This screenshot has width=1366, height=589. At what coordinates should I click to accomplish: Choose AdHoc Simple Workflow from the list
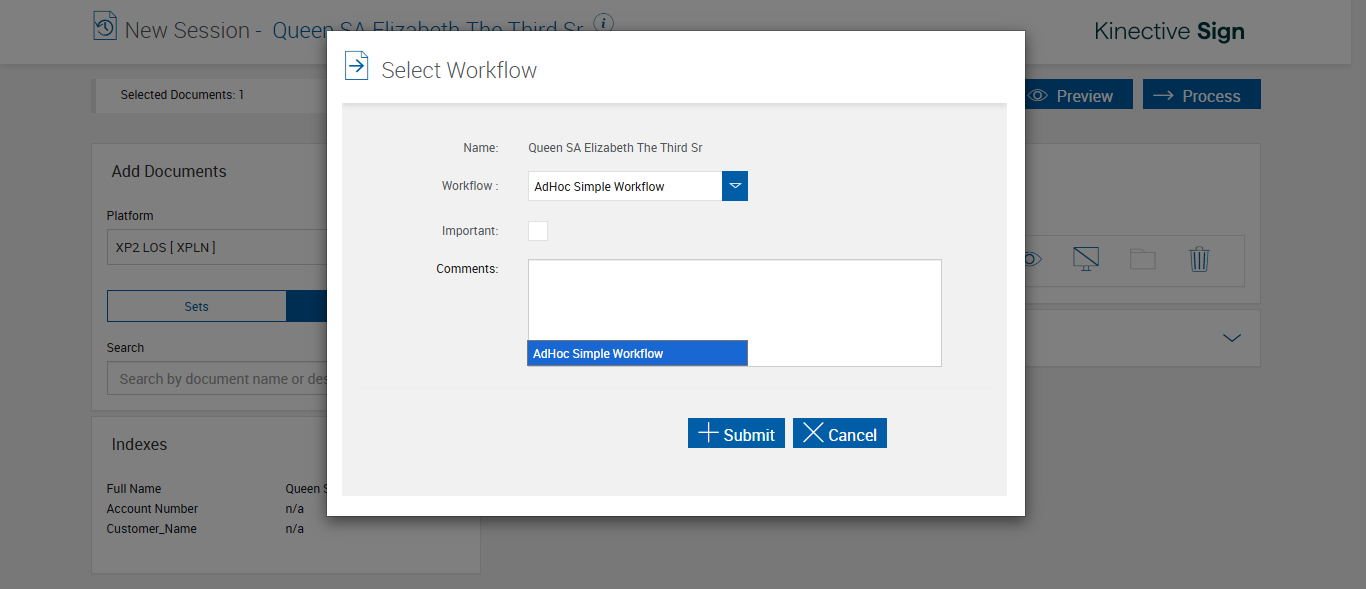[x=637, y=354]
